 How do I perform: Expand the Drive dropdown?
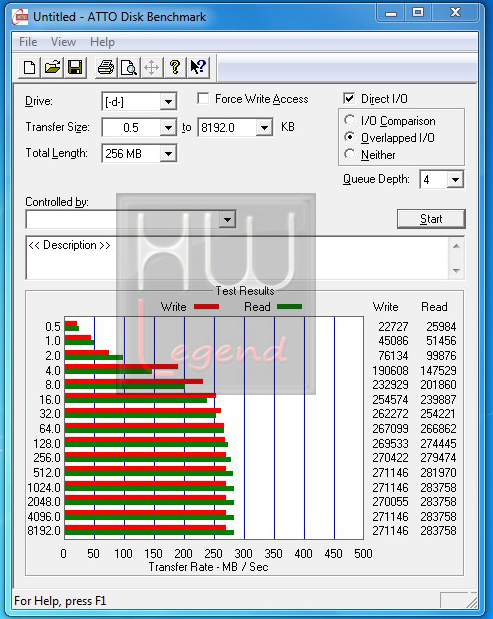pyautogui.click(x=168, y=102)
